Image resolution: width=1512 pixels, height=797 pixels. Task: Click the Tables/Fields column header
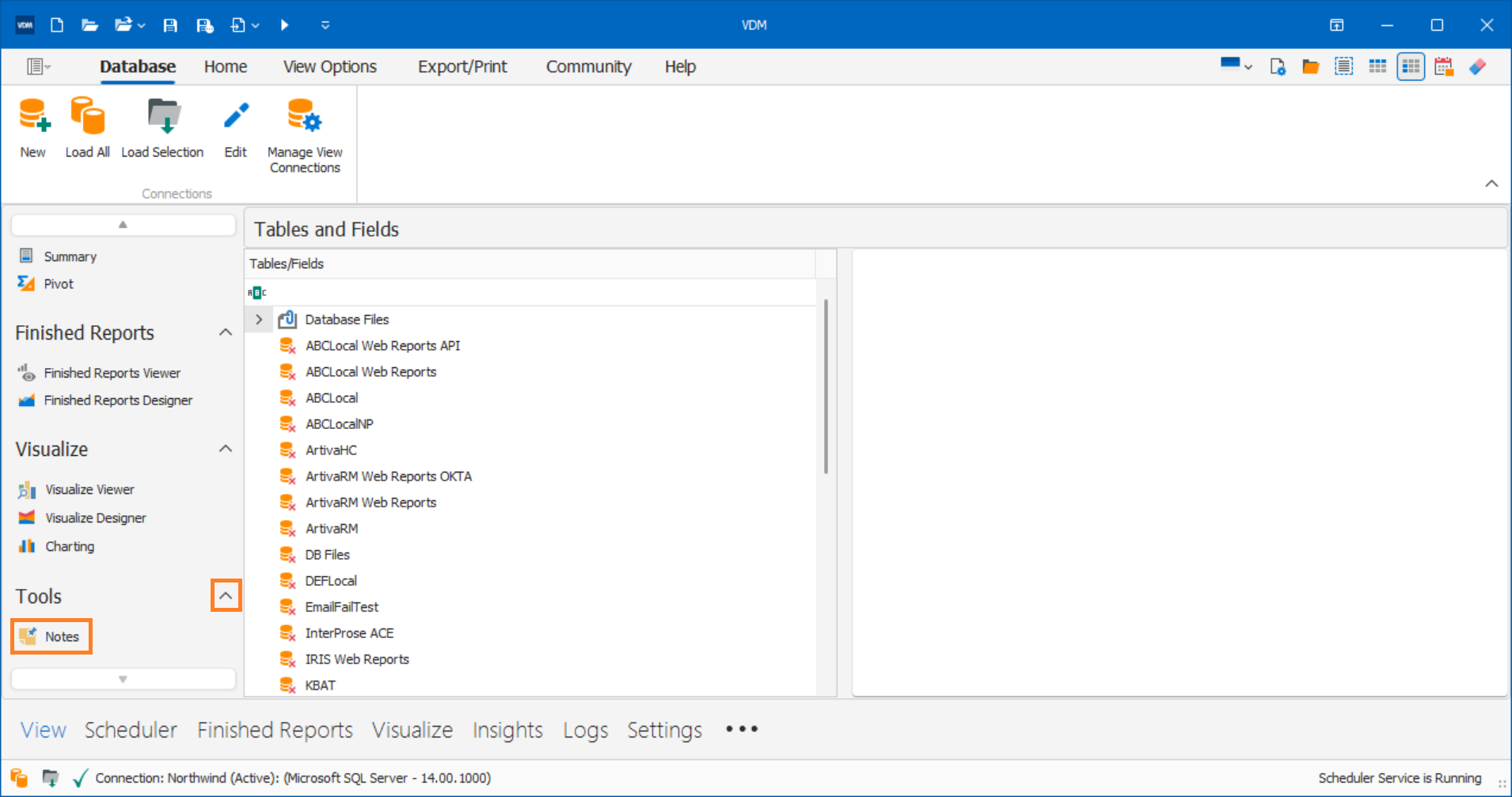[x=530, y=264]
